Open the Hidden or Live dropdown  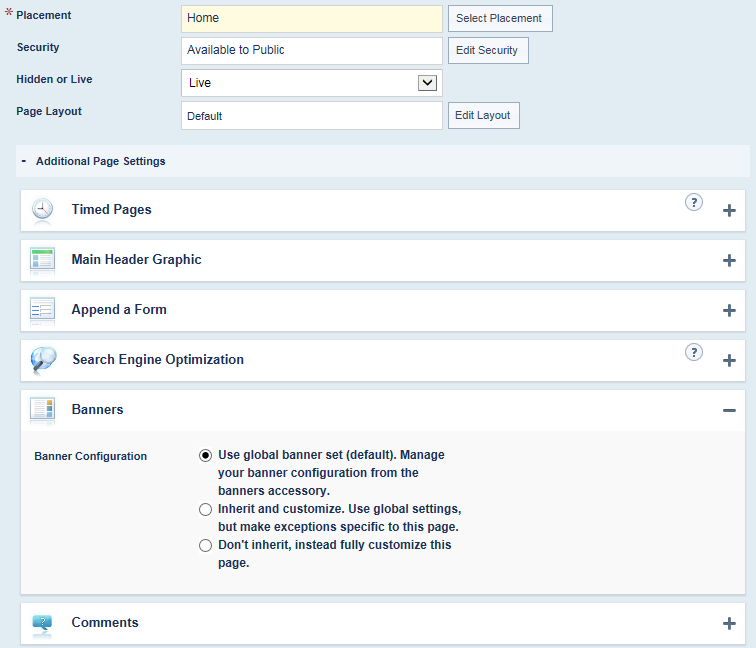[311, 83]
